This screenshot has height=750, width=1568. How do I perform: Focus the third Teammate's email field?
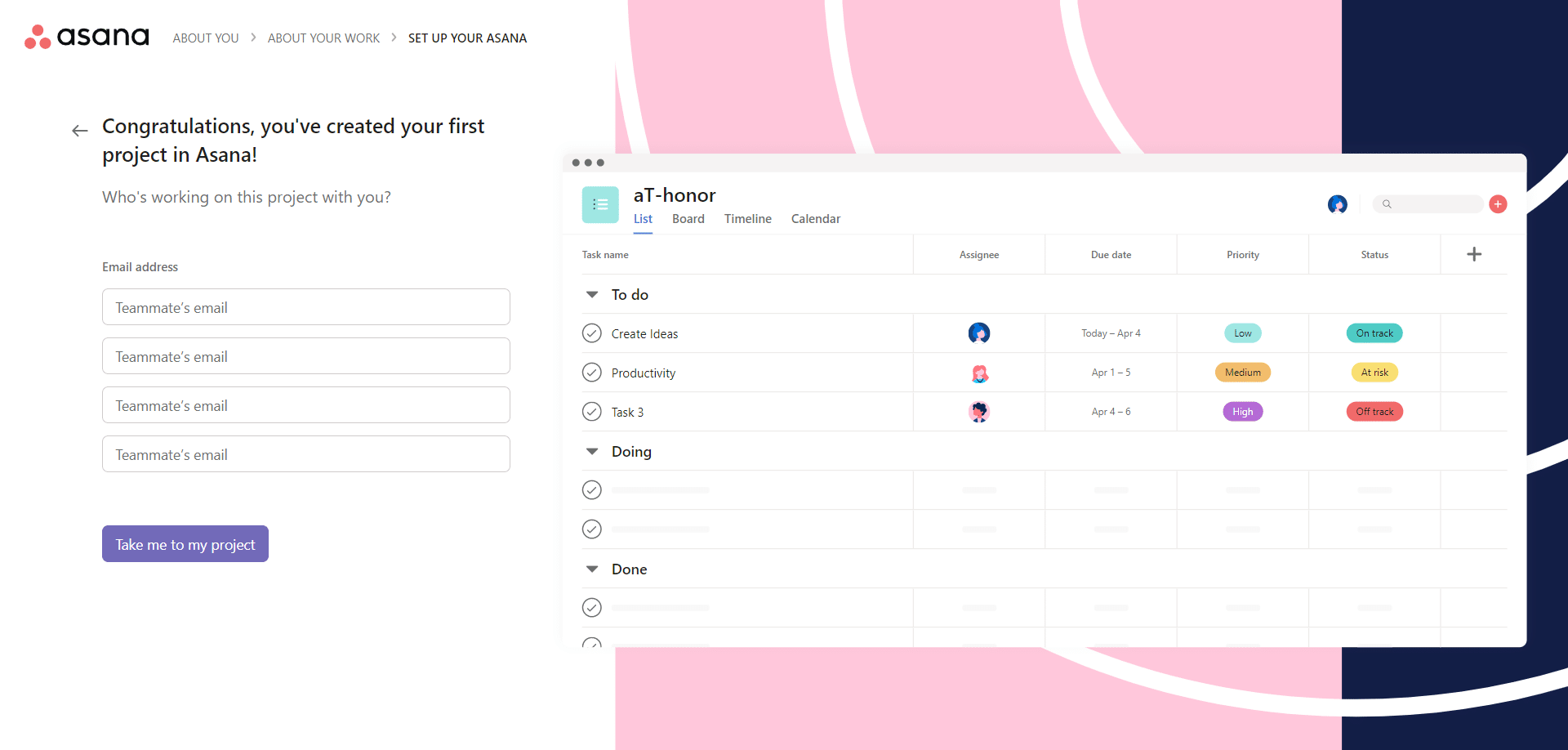[x=306, y=405]
